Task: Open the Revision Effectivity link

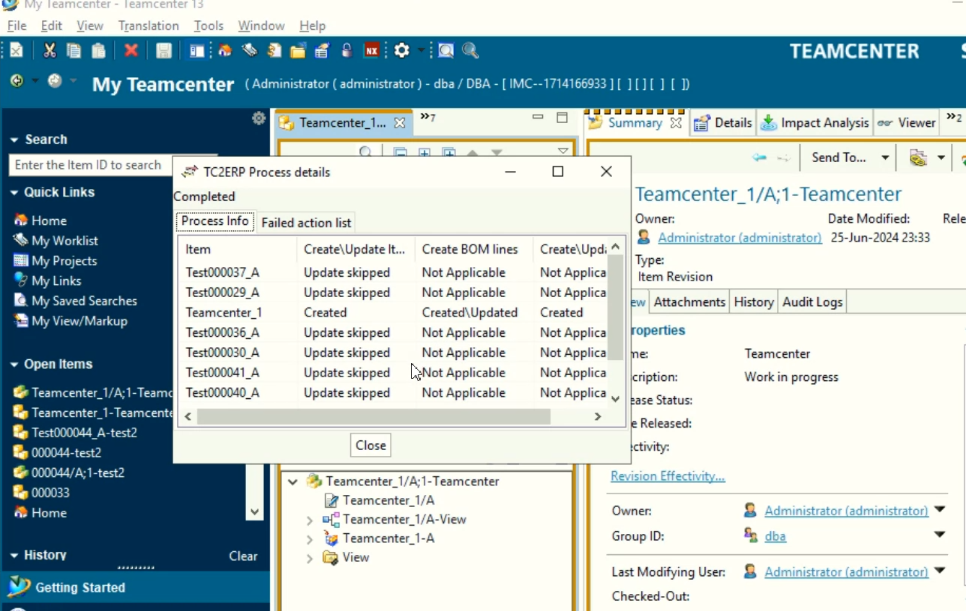Action: (x=667, y=476)
